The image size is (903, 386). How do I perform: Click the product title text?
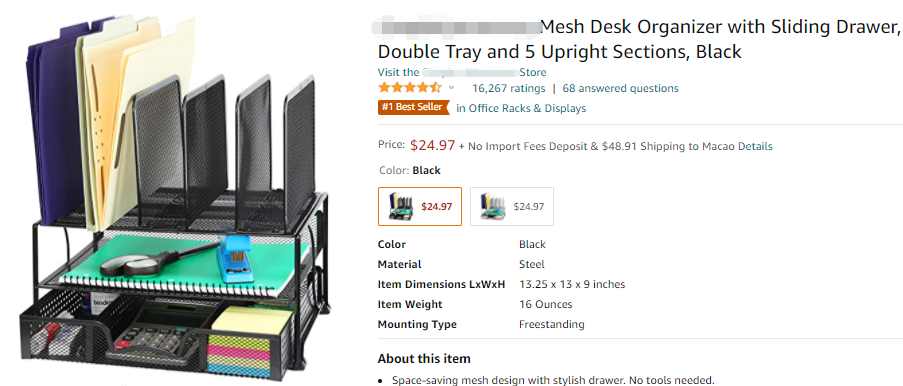coord(638,39)
